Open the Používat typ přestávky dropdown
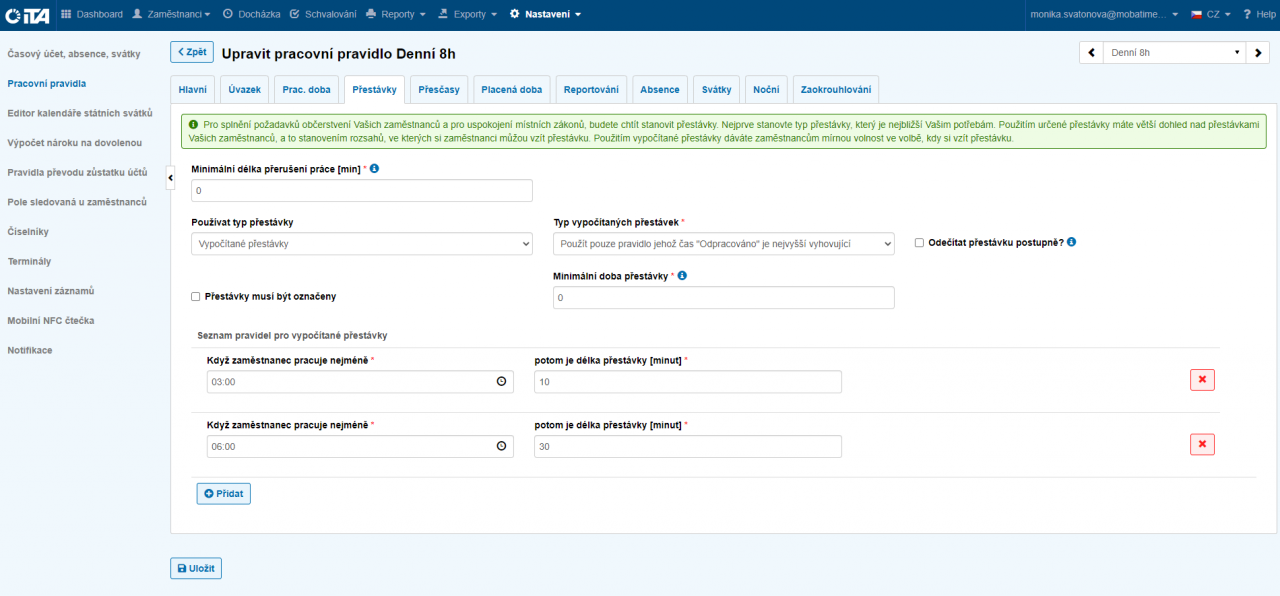 coord(361,243)
